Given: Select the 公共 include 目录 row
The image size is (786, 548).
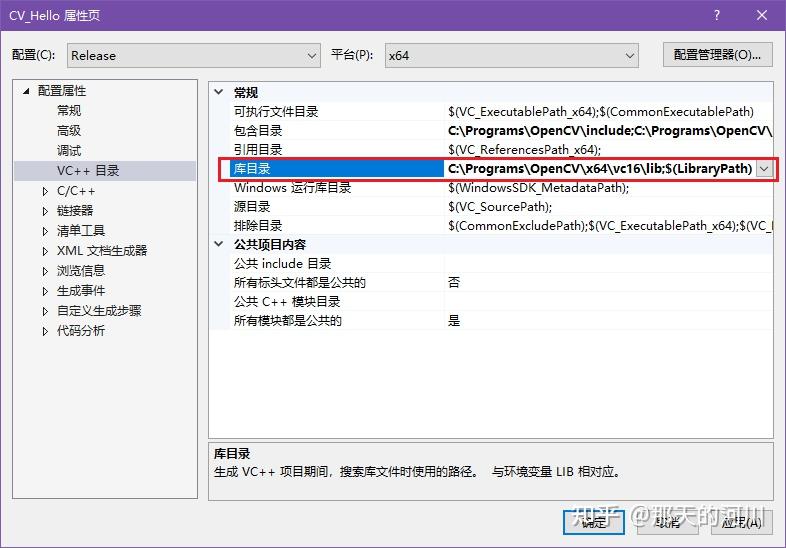Looking at the screenshot, I should pos(501,263).
